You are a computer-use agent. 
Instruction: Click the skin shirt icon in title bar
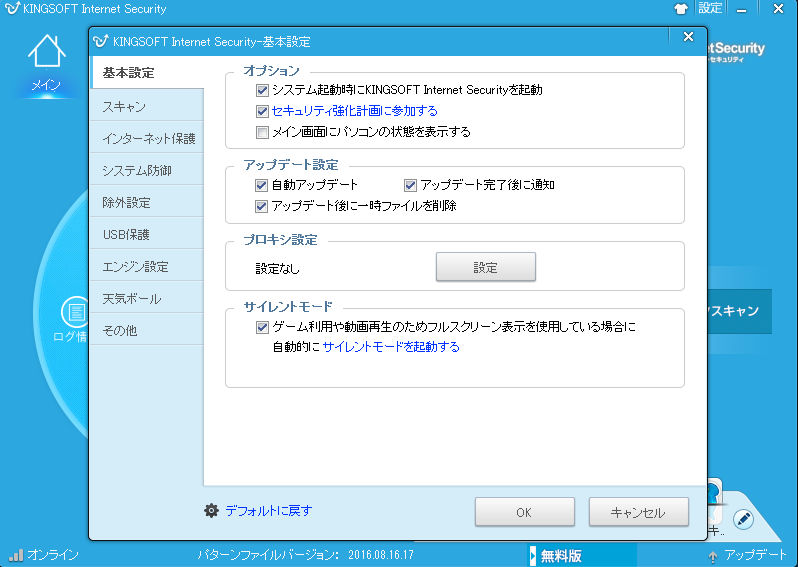point(680,9)
